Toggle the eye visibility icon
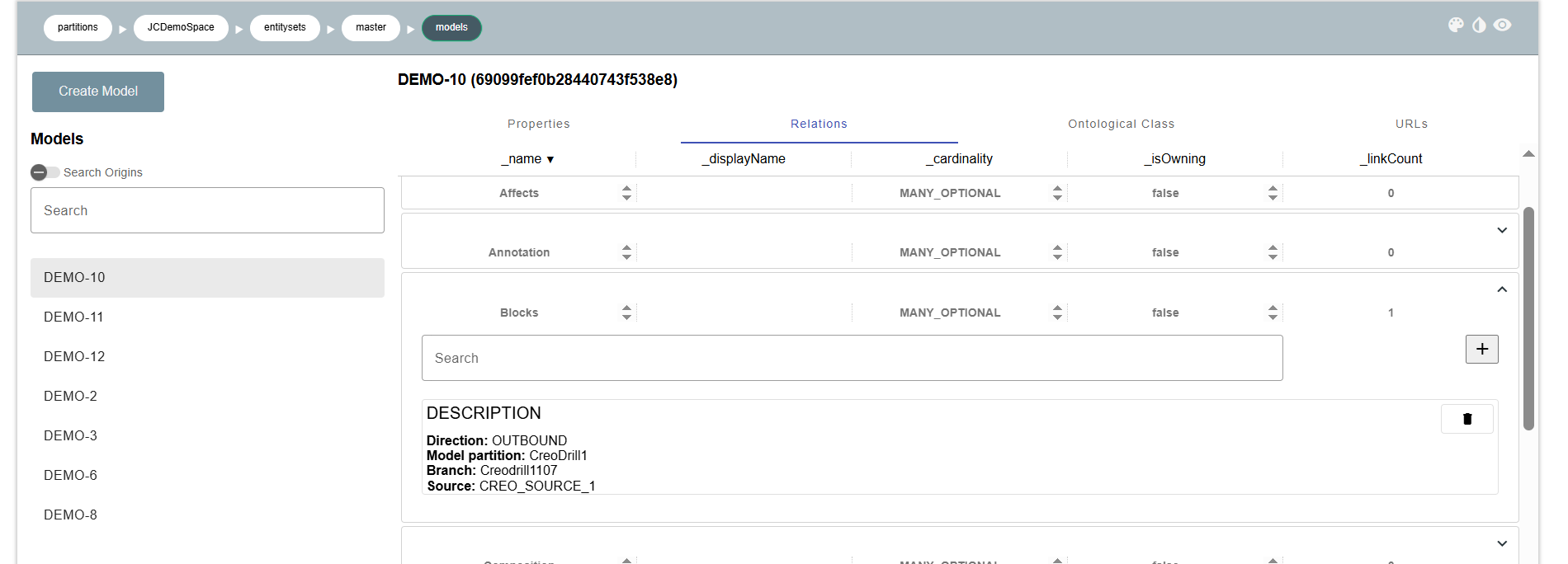Image resolution: width=1568 pixels, height=564 pixels. point(1503,26)
